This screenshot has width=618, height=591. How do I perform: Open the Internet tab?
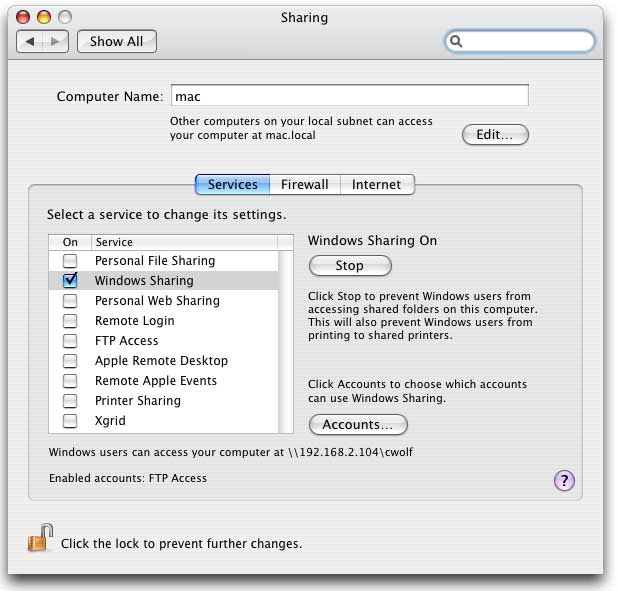(376, 184)
